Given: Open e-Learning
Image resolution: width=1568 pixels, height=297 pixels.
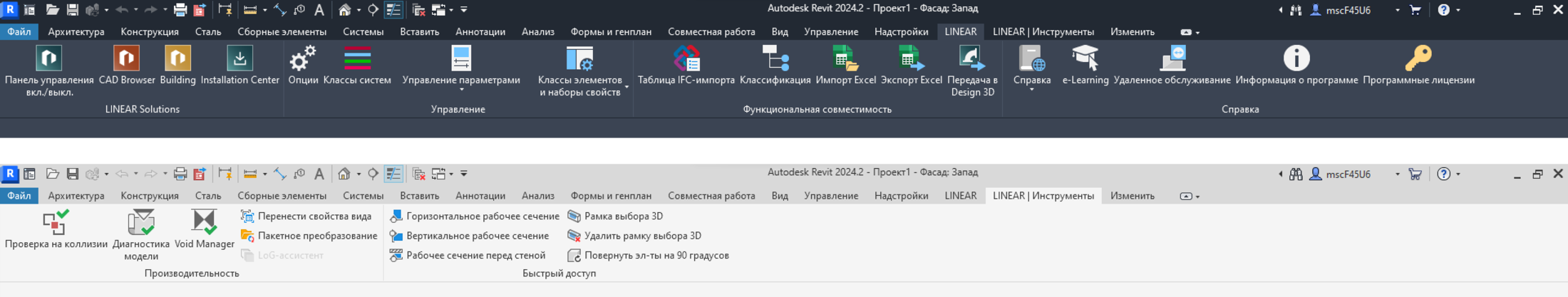Looking at the screenshot, I should click(x=1085, y=65).
